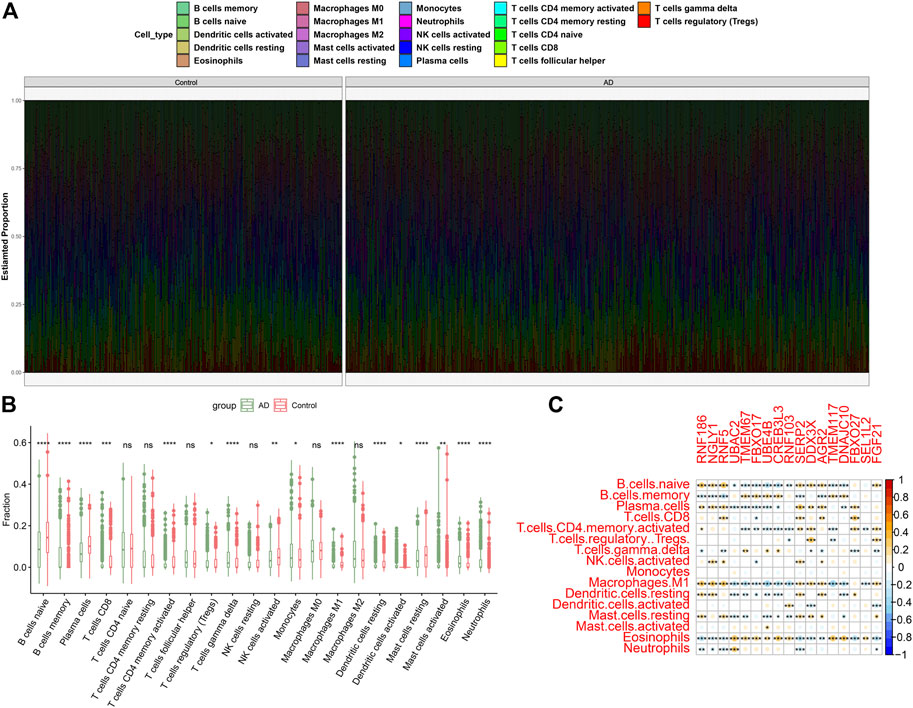Image resolution: width=913 pixels, height=708 pixels.
Task: Click the 'Neutrophils' x-axis label in panel B
Action: [477, 620]
